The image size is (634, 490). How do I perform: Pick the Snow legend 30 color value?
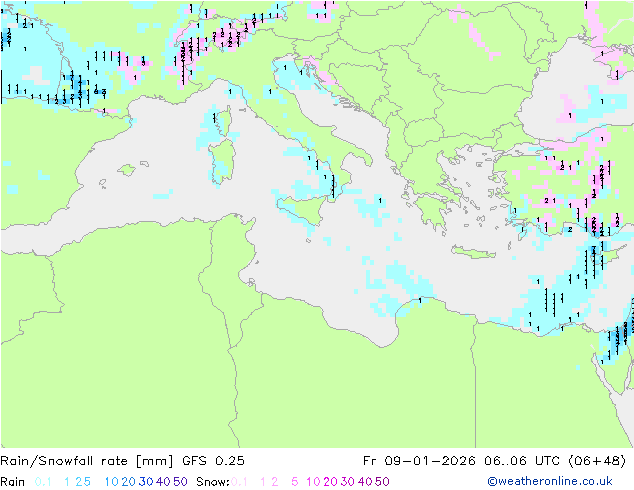(348, 482)
